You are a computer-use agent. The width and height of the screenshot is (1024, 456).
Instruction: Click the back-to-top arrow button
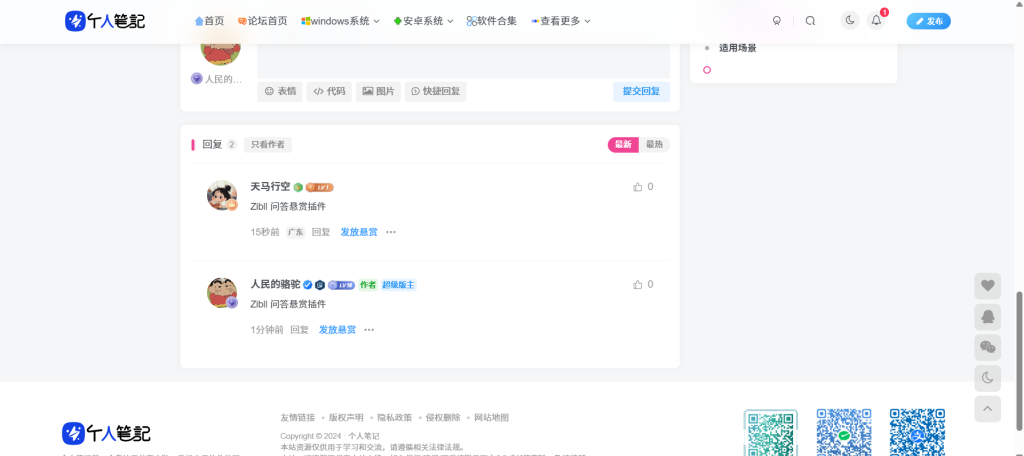coord(987,408)
